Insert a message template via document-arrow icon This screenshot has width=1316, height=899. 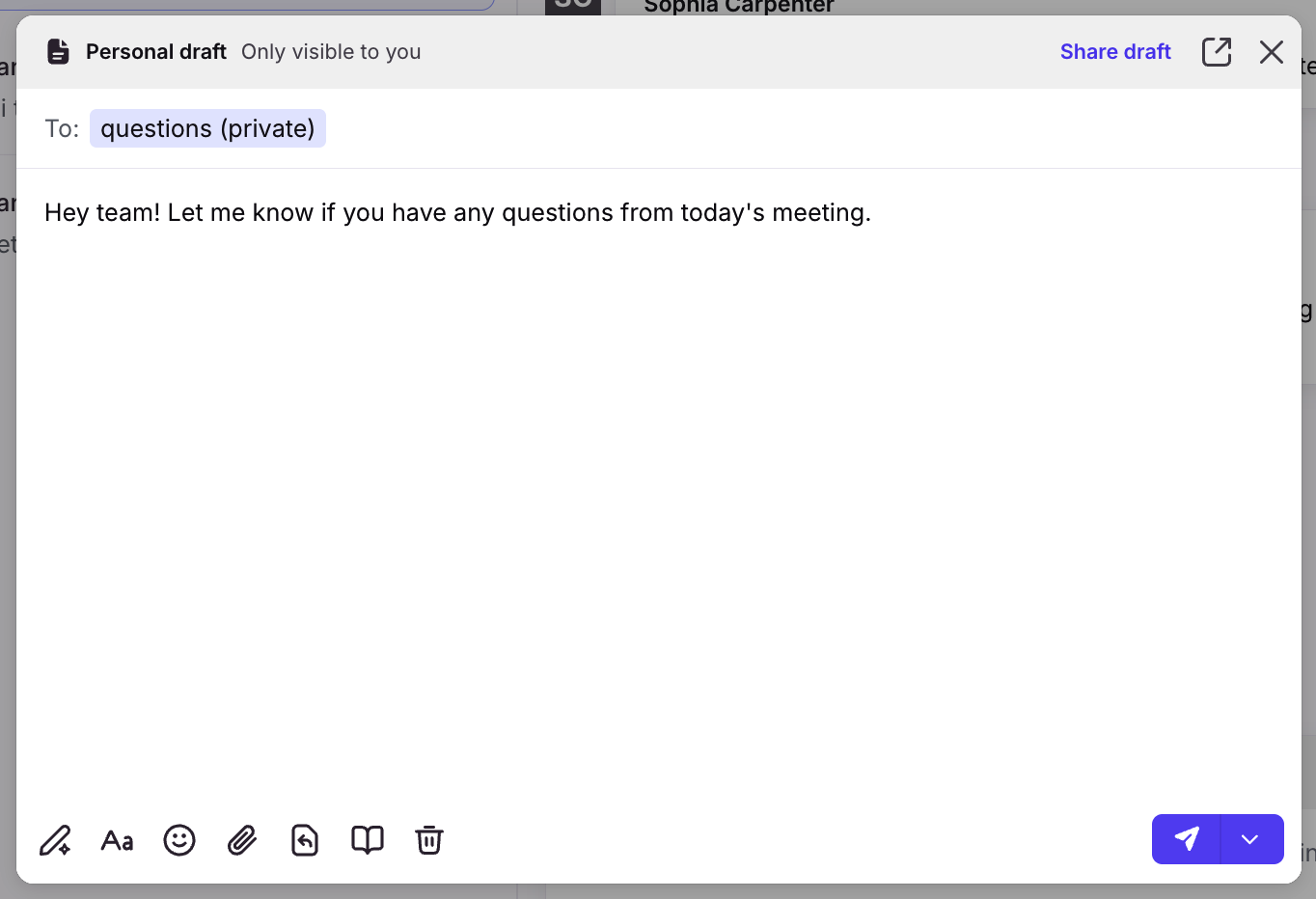coord(305,840)
